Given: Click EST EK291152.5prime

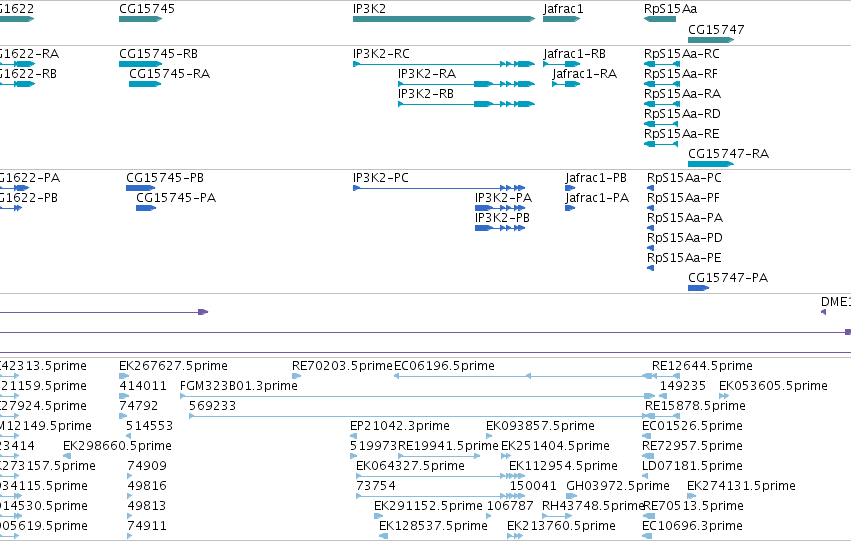Looking at the screenshot, I should (x=428, y=506).
